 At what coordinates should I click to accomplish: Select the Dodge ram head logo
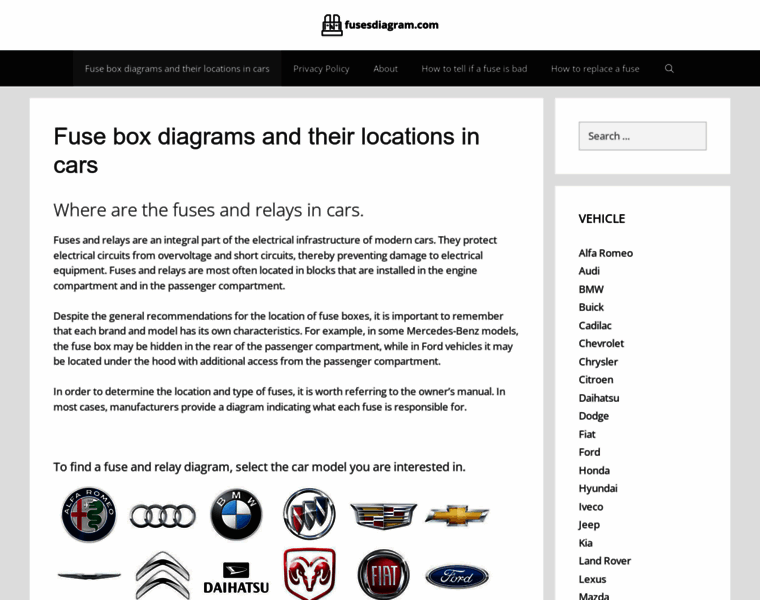click(x=309, y=574)
